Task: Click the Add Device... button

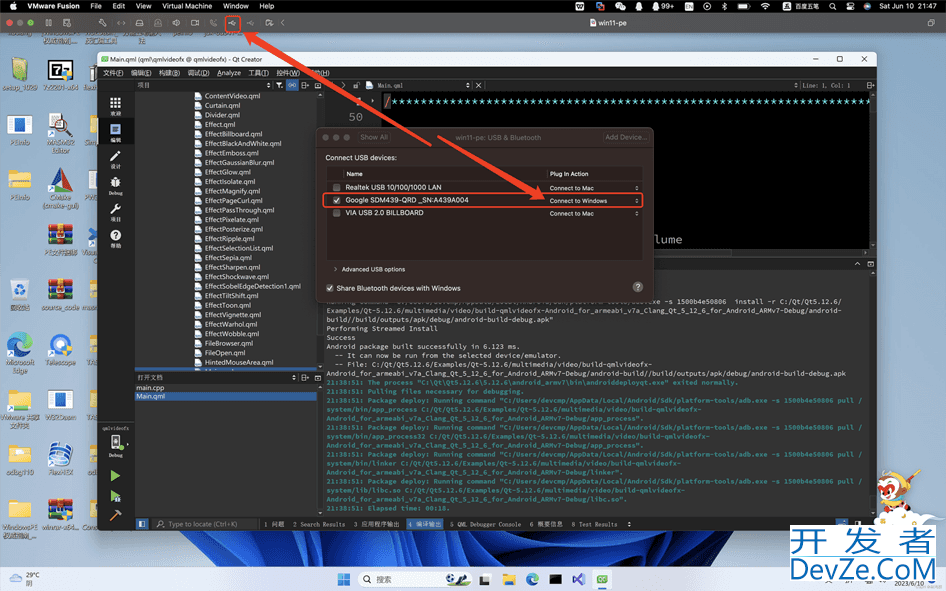Action: [x=626, y=137]
